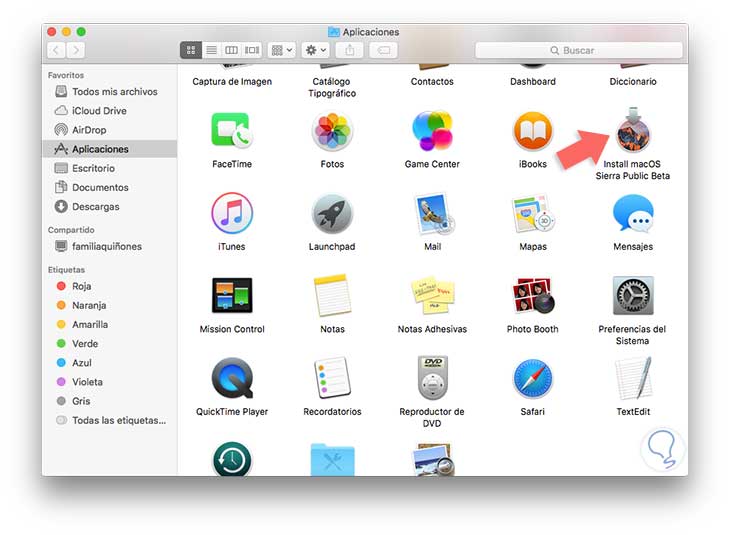Open Descargas in sidebar
Image resolution: width=730 pixels, height=535 pixels.
(109, 206)
